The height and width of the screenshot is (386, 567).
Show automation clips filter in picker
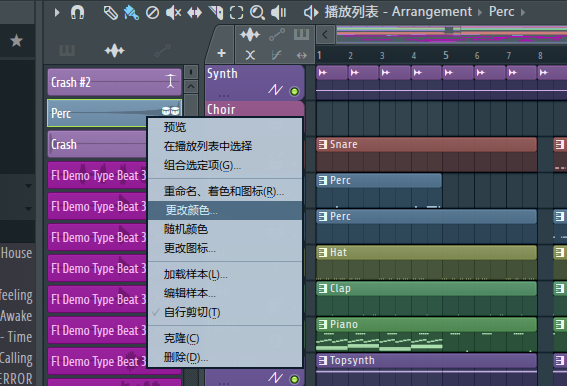(162, 51)
